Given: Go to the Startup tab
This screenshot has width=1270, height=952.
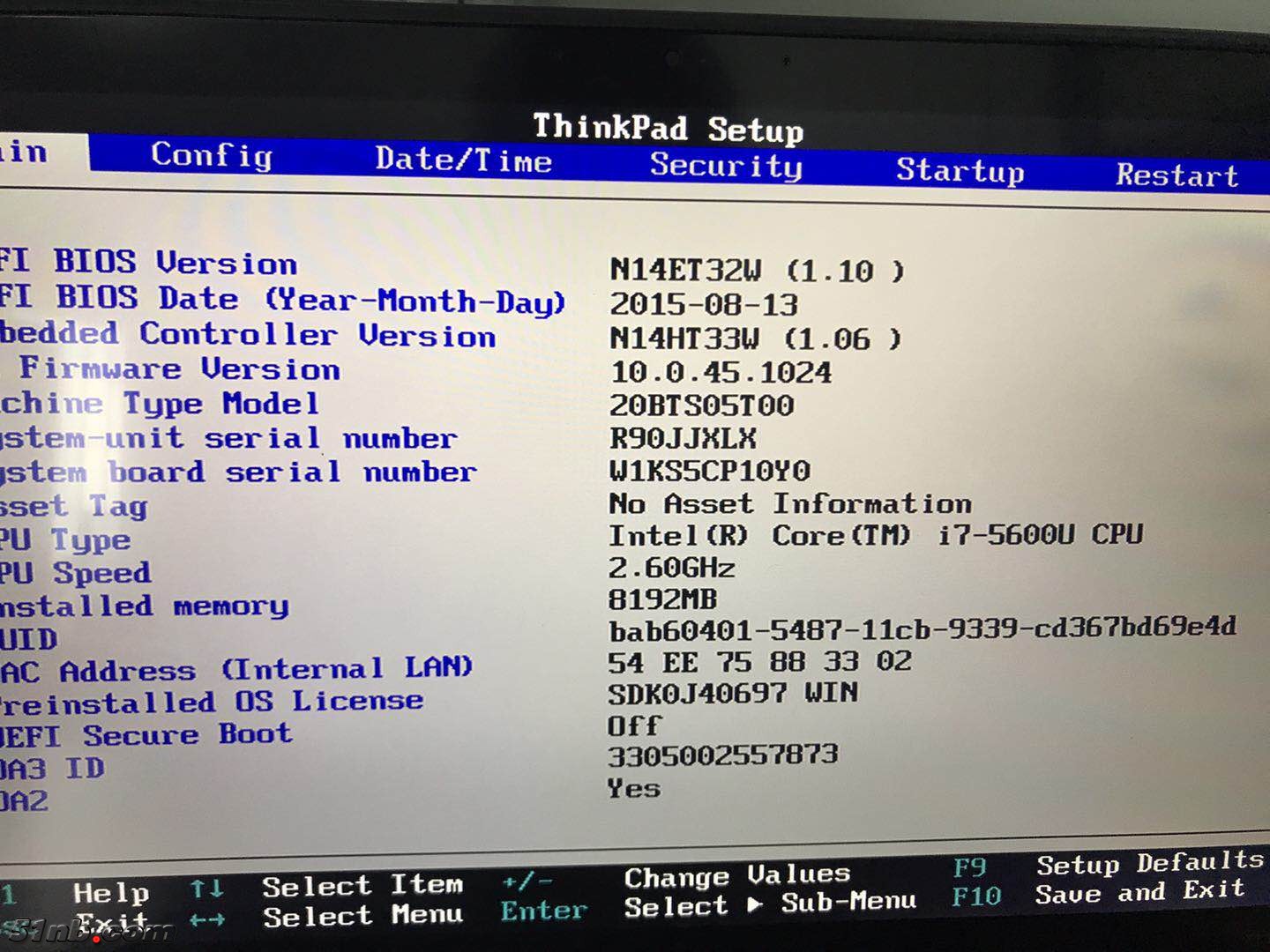Looking at the screenshot, I should click(960, 169).
